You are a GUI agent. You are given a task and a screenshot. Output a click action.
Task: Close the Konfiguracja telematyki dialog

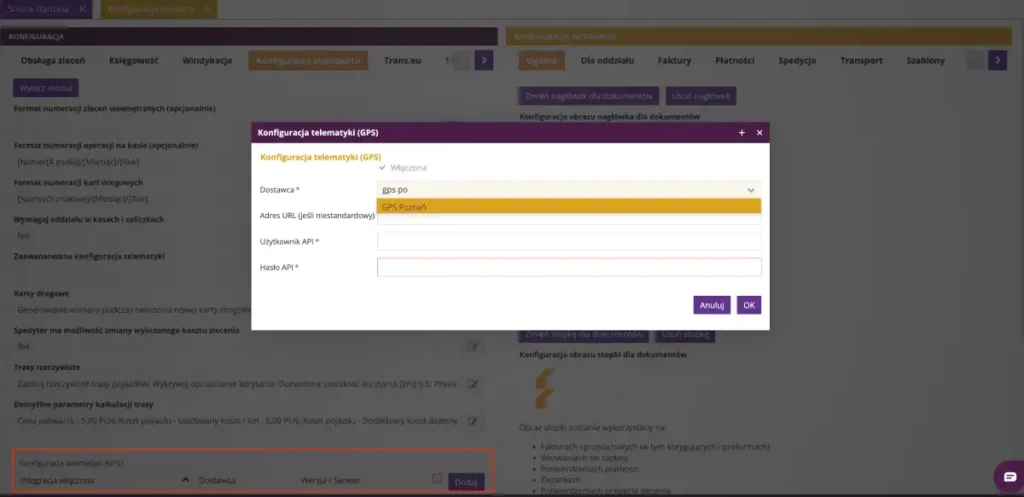tap(759, 132)
